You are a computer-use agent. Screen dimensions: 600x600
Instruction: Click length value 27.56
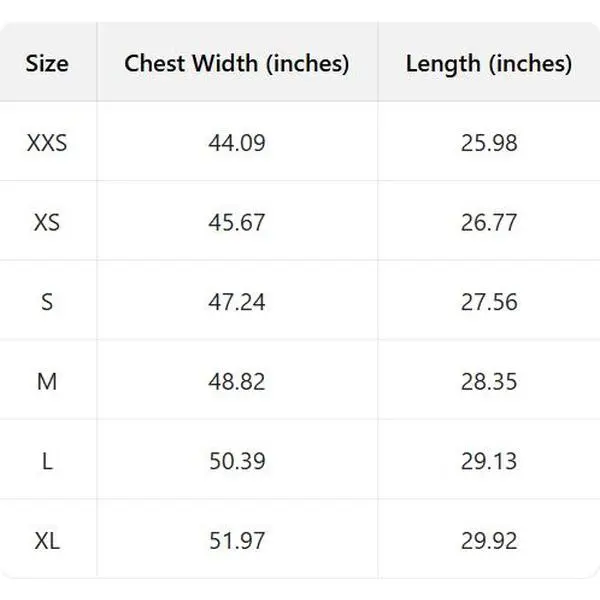489,301
